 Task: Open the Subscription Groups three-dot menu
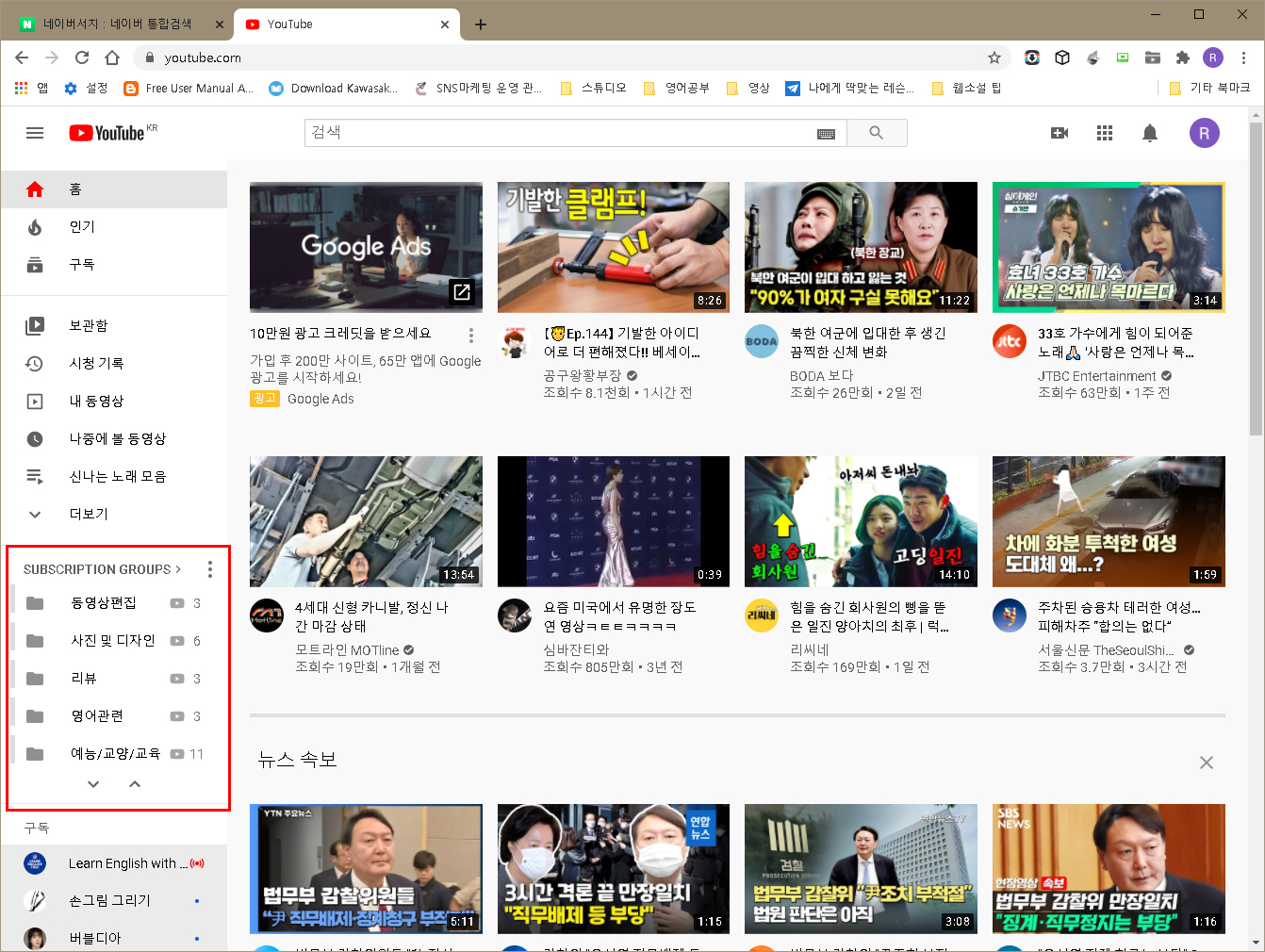coord(209,568)
